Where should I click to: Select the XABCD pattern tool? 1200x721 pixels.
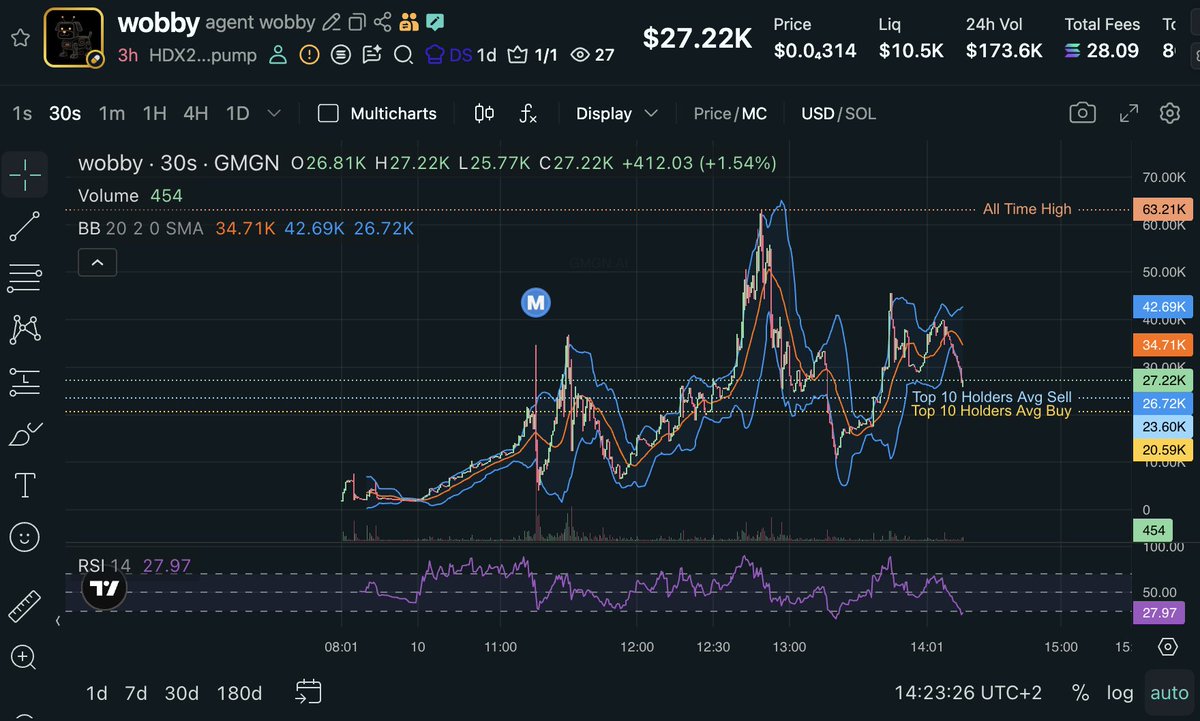(x=24, y=329)
